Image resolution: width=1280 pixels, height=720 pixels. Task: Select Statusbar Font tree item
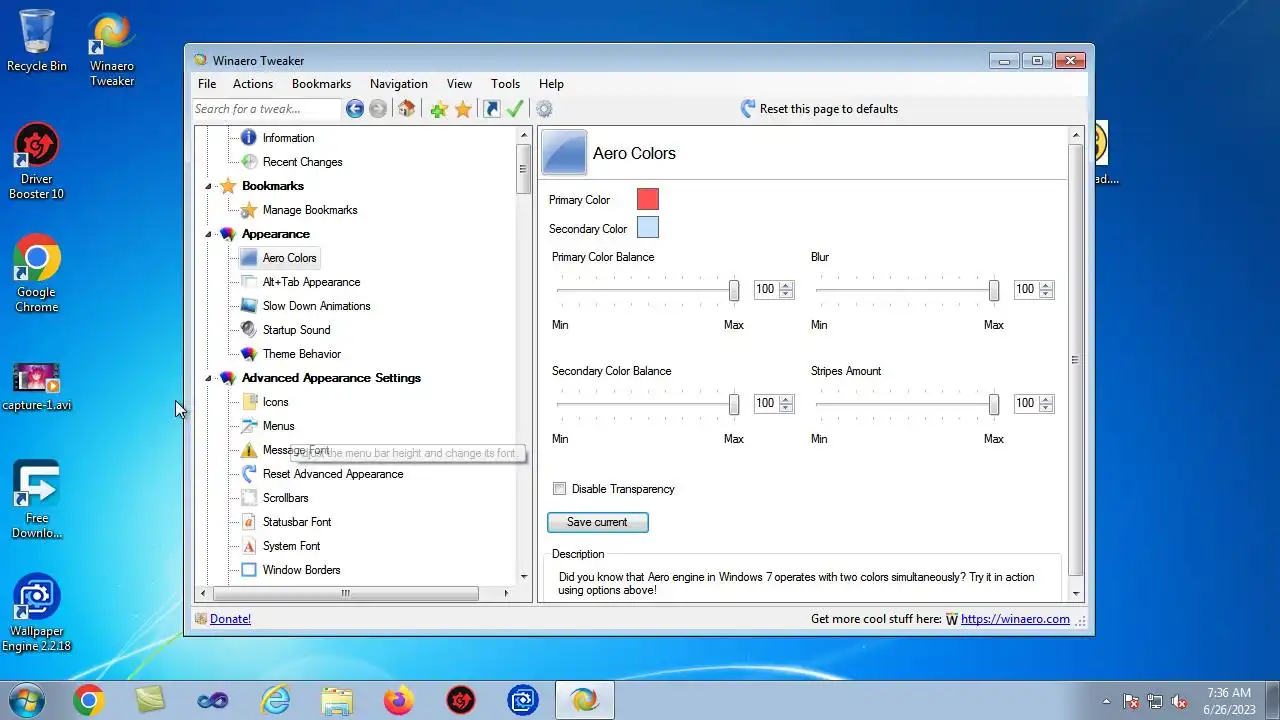(297, 522)
